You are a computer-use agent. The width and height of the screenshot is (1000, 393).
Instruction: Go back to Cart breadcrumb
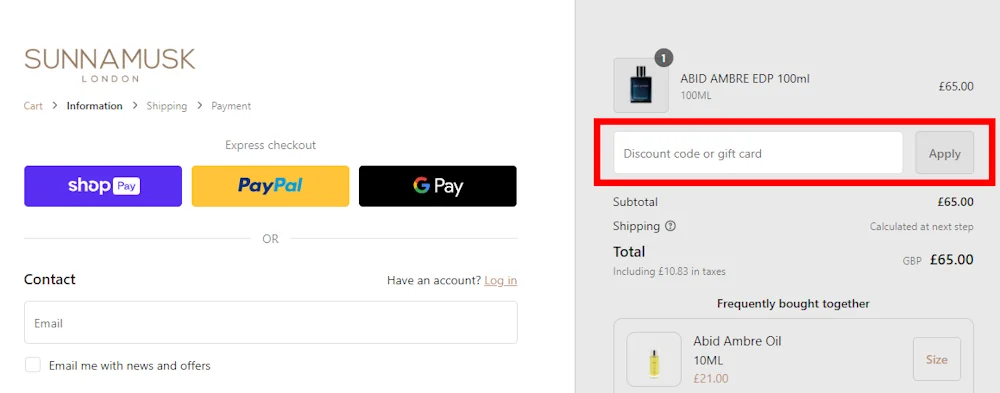(33, 106)
